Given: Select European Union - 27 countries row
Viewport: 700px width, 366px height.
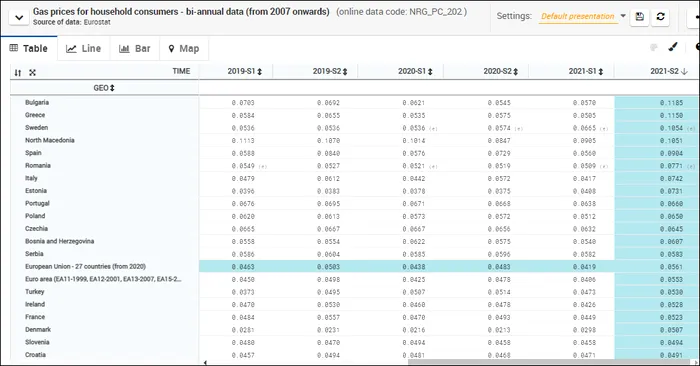Looking at the screenshot, I should 85,266.
